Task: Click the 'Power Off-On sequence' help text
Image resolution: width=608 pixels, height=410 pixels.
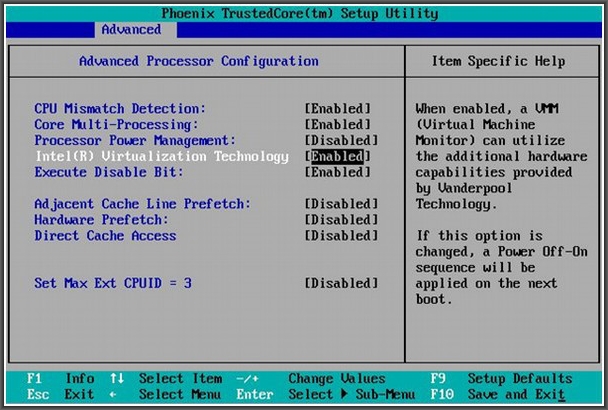Action: [x=502, y=259]
